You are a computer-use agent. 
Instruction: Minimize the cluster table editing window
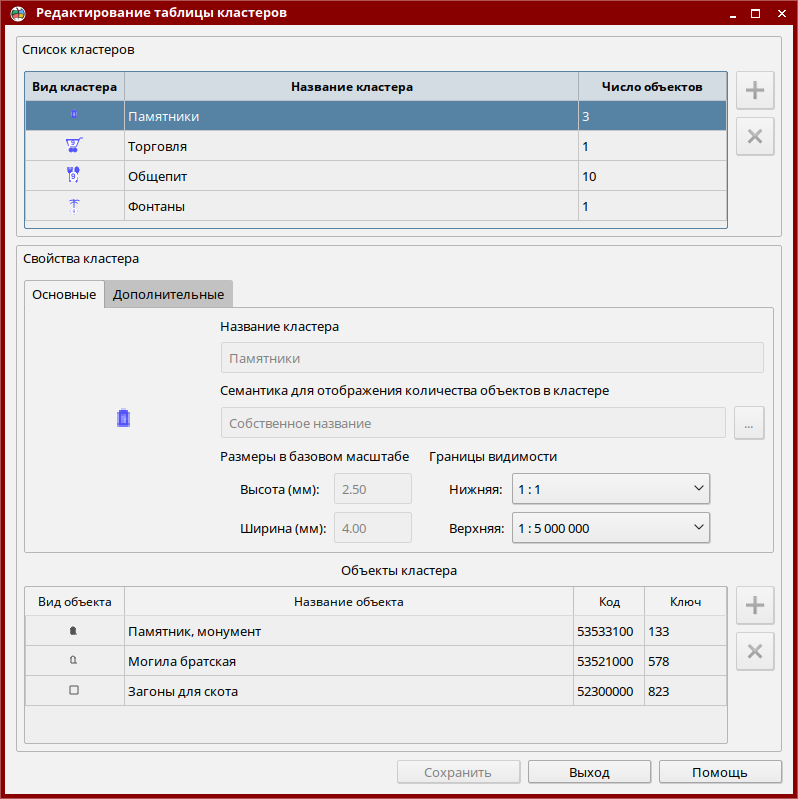pos(733,14)
